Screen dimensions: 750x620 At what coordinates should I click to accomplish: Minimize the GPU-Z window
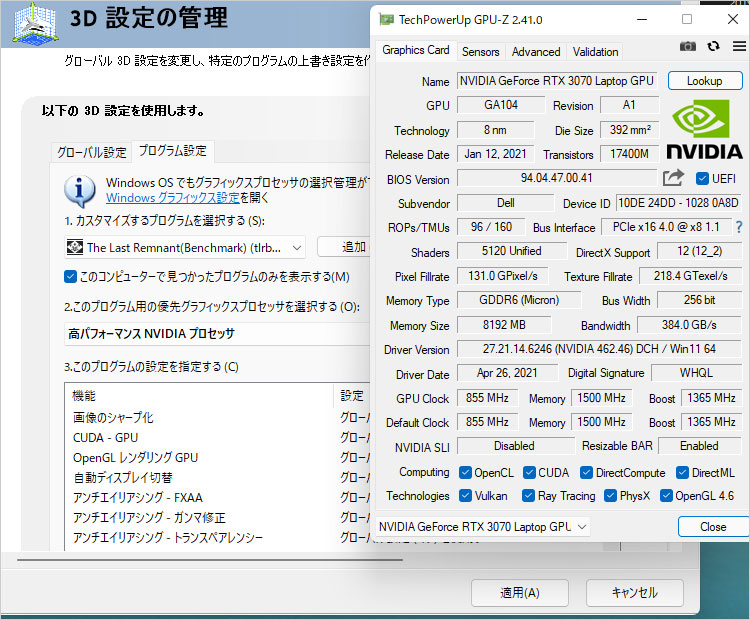pos(642,20)
